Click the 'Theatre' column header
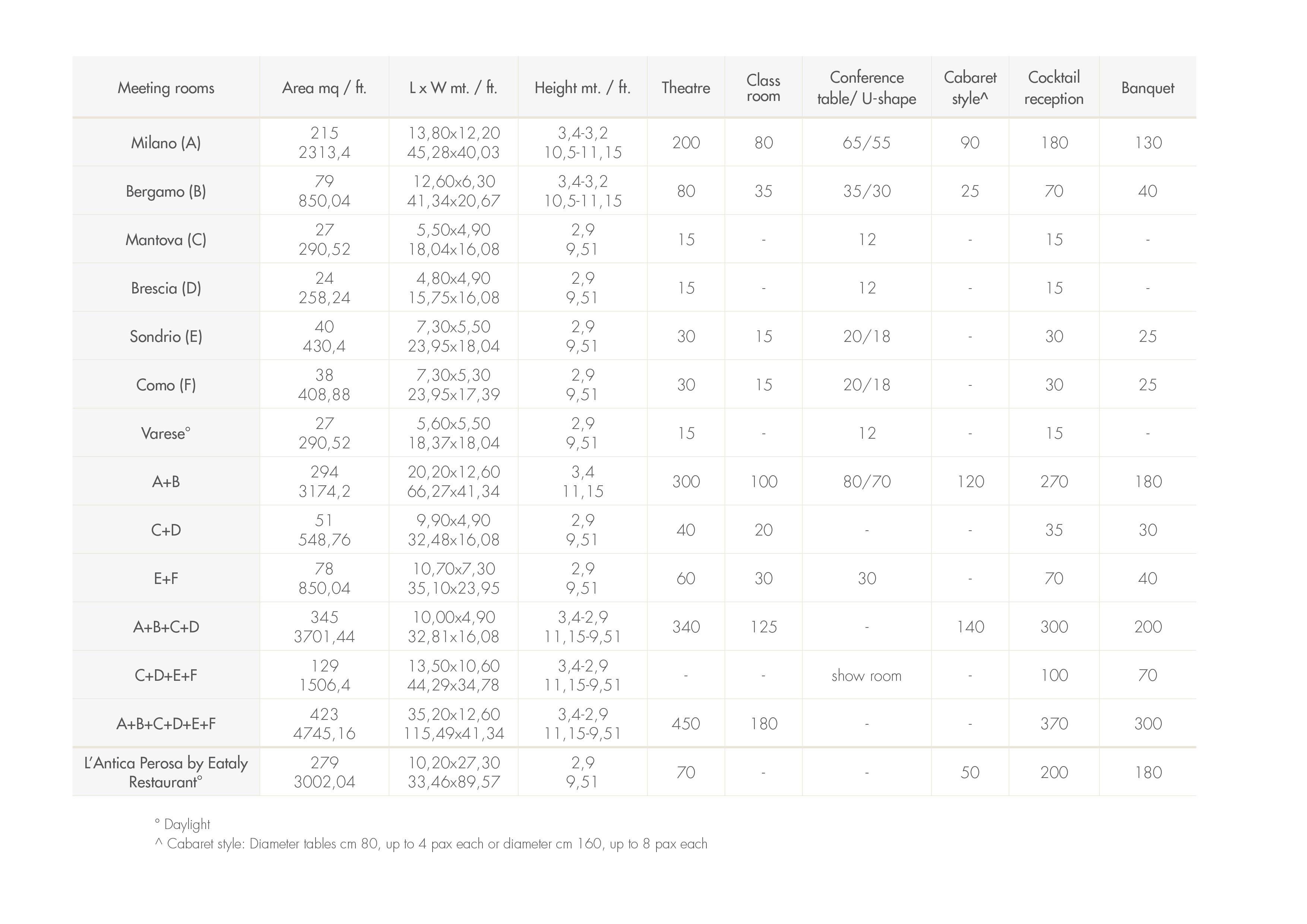This screenshot has height=924, width=1307. [686, 88]
